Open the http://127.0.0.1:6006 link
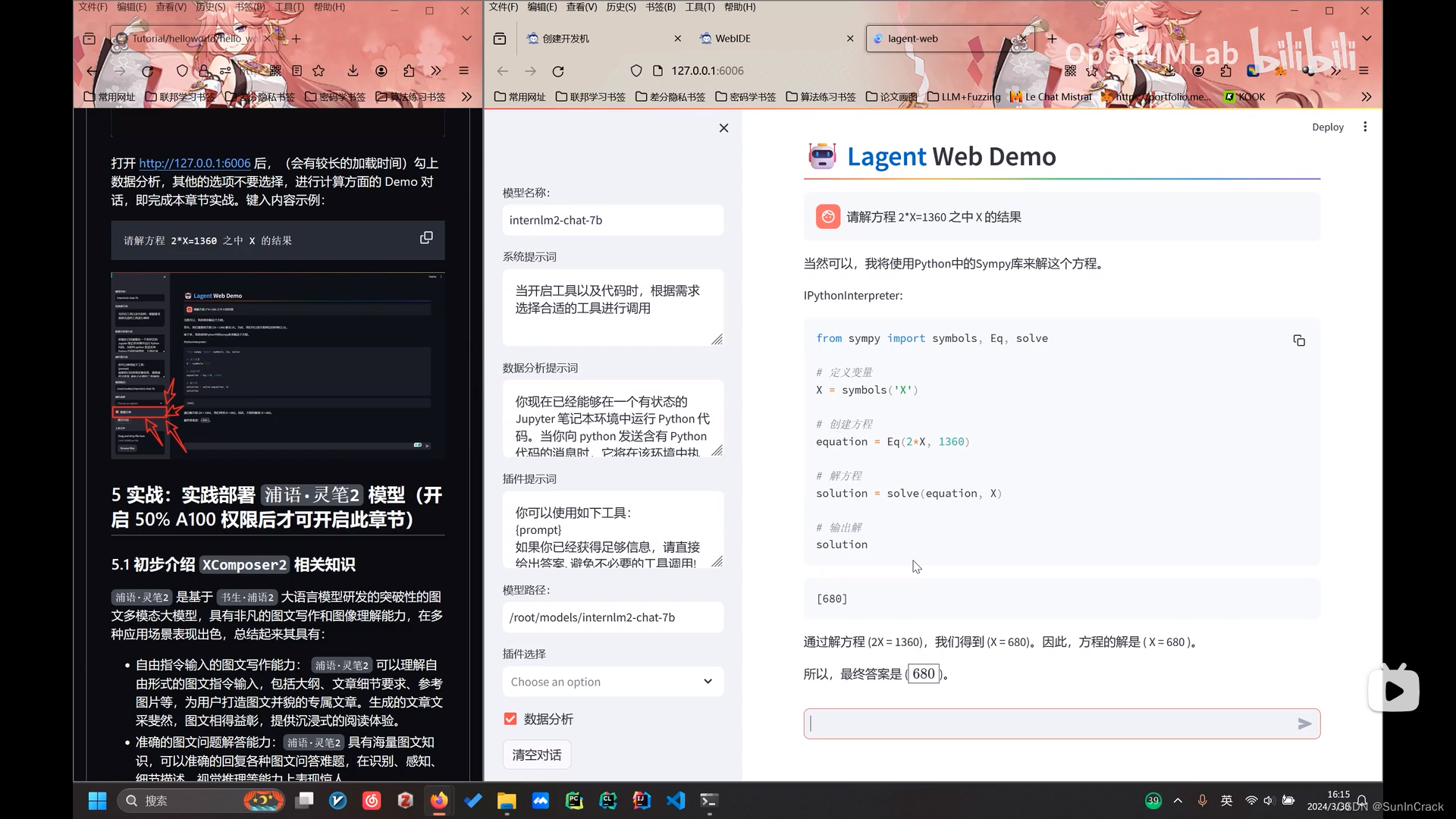The width and height of the screenshot is (1456, 819). (194, 163)
